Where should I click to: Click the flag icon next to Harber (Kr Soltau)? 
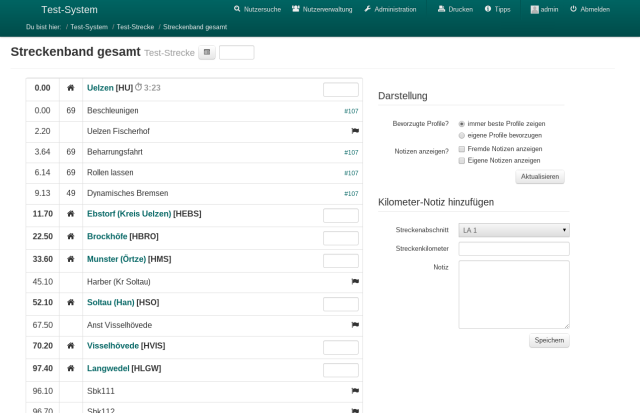(x=354, y=282)
